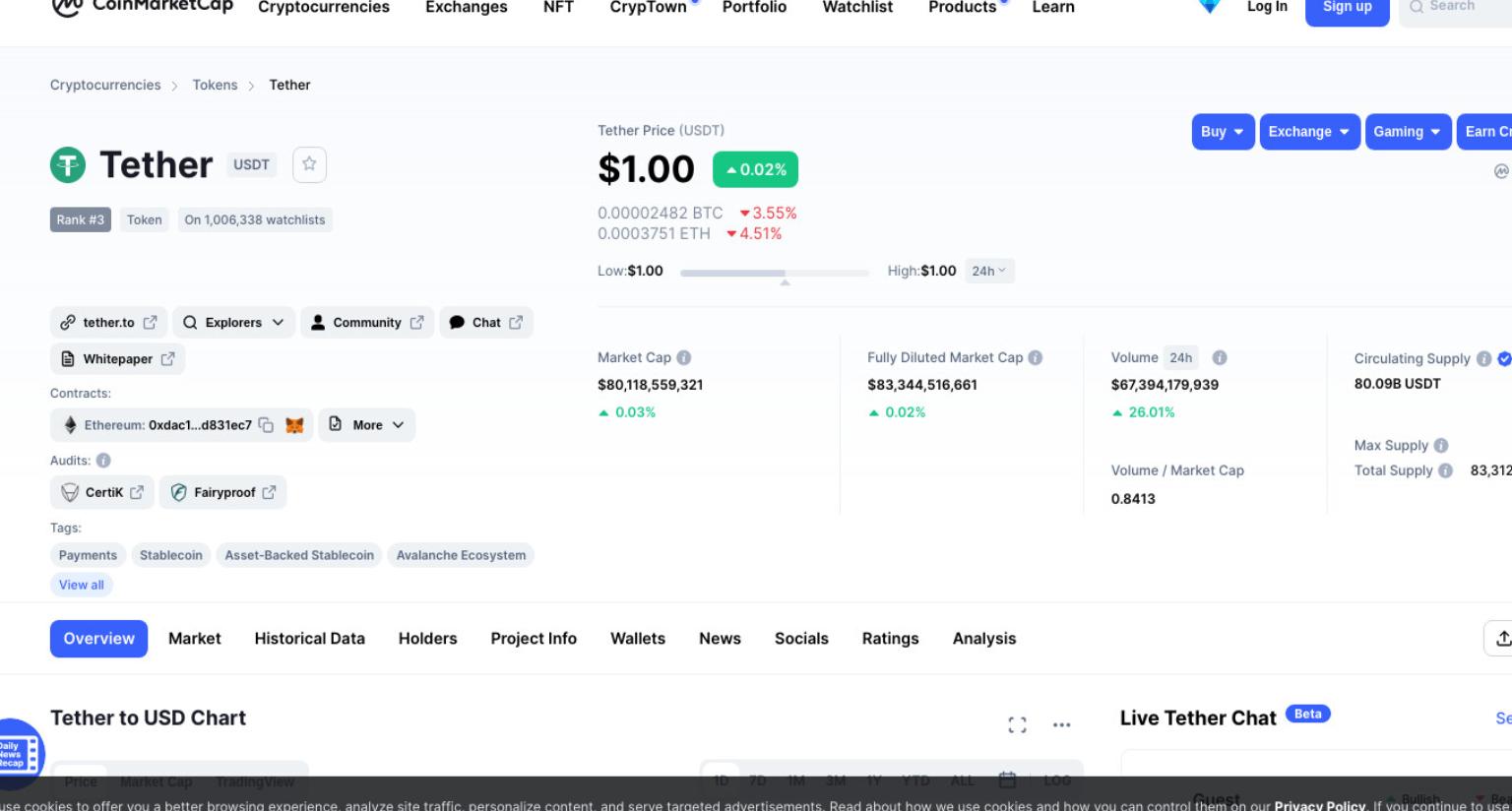Open tether.to website link
Viewport: 1512px width, 811px height.
coord(108,322)
